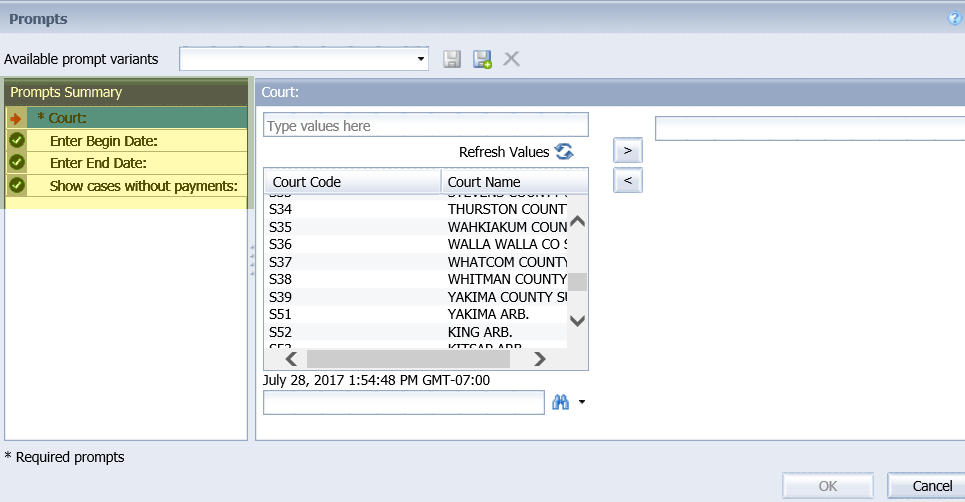965x502 pixels.
Task: Select court code S36
Action: coord(281,244)
